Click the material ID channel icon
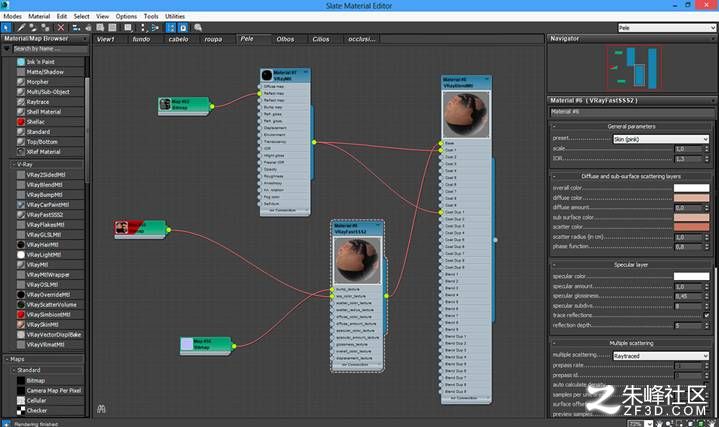The image size is (719, 427). (x=128, y=28)
